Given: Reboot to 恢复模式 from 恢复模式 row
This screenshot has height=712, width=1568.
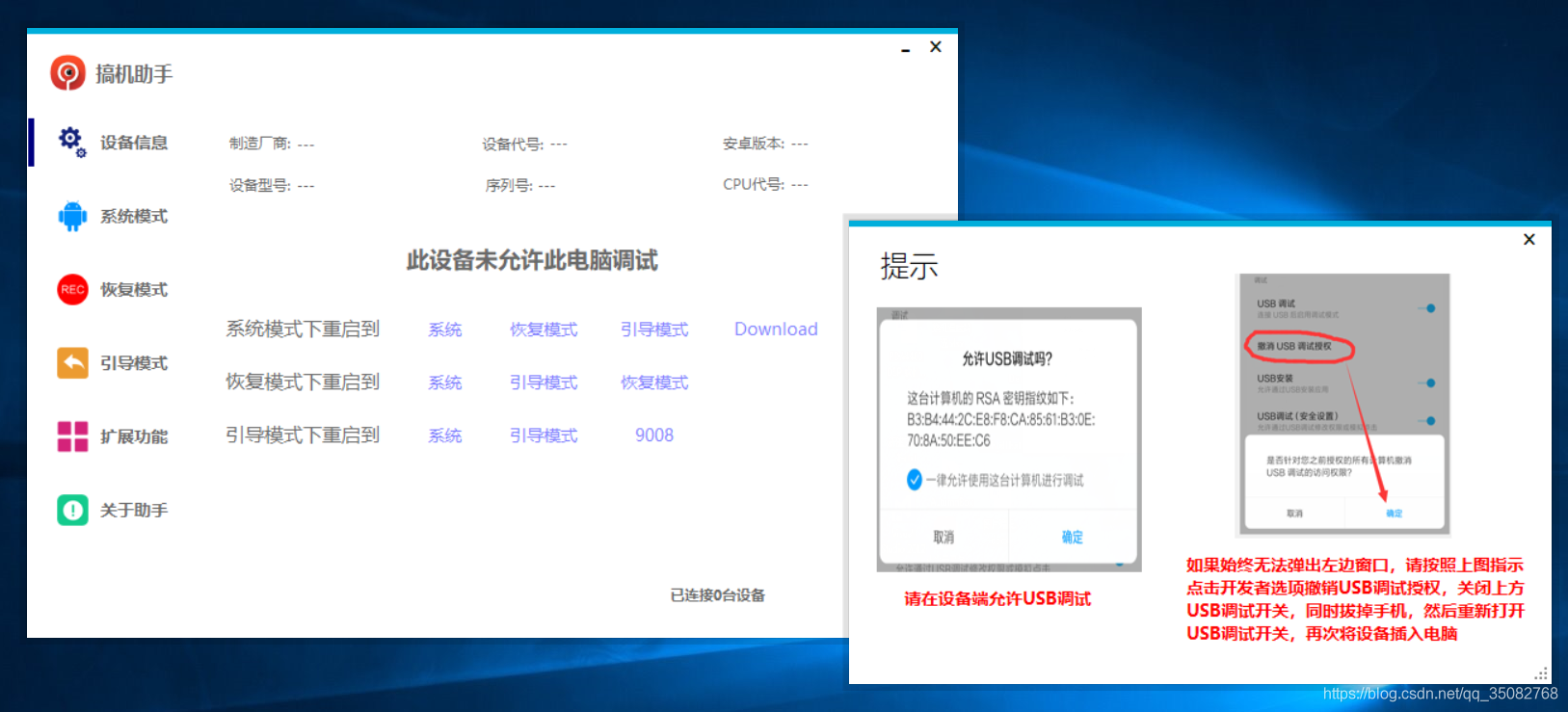Looking at the screenshot, I should pos(654,382).
